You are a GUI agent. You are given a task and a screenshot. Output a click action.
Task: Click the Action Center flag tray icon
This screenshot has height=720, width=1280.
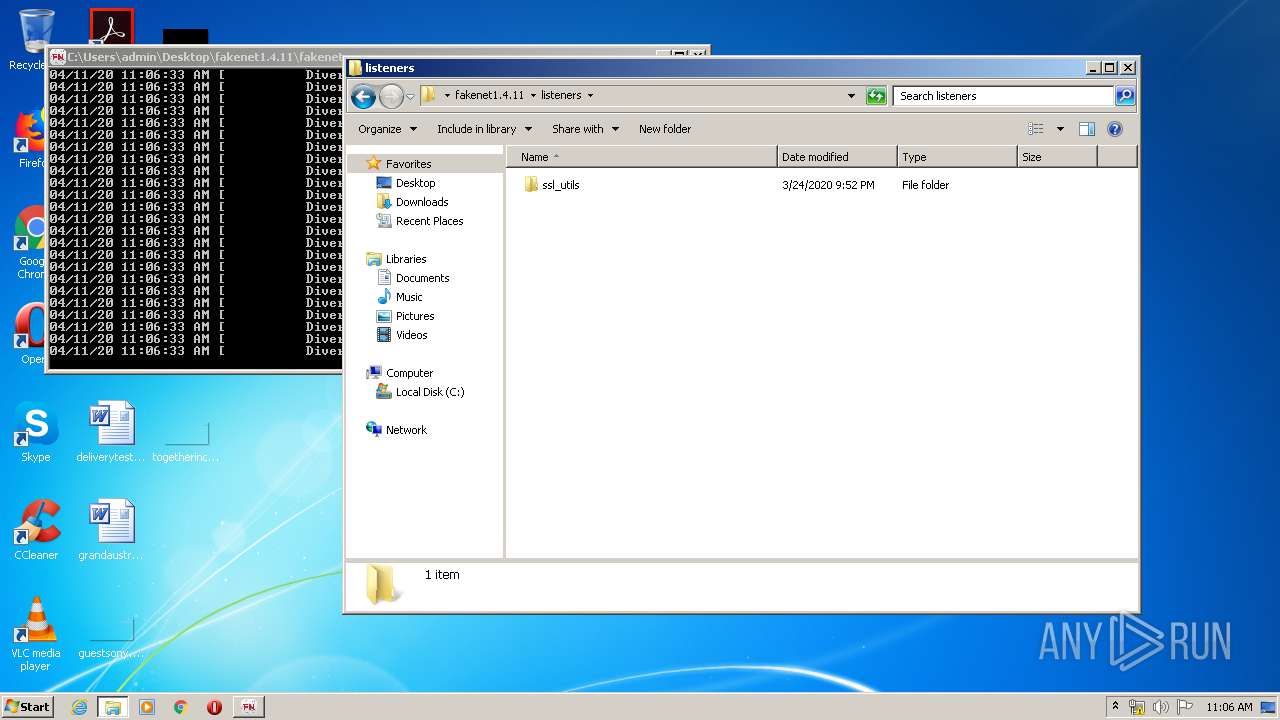1184,707
